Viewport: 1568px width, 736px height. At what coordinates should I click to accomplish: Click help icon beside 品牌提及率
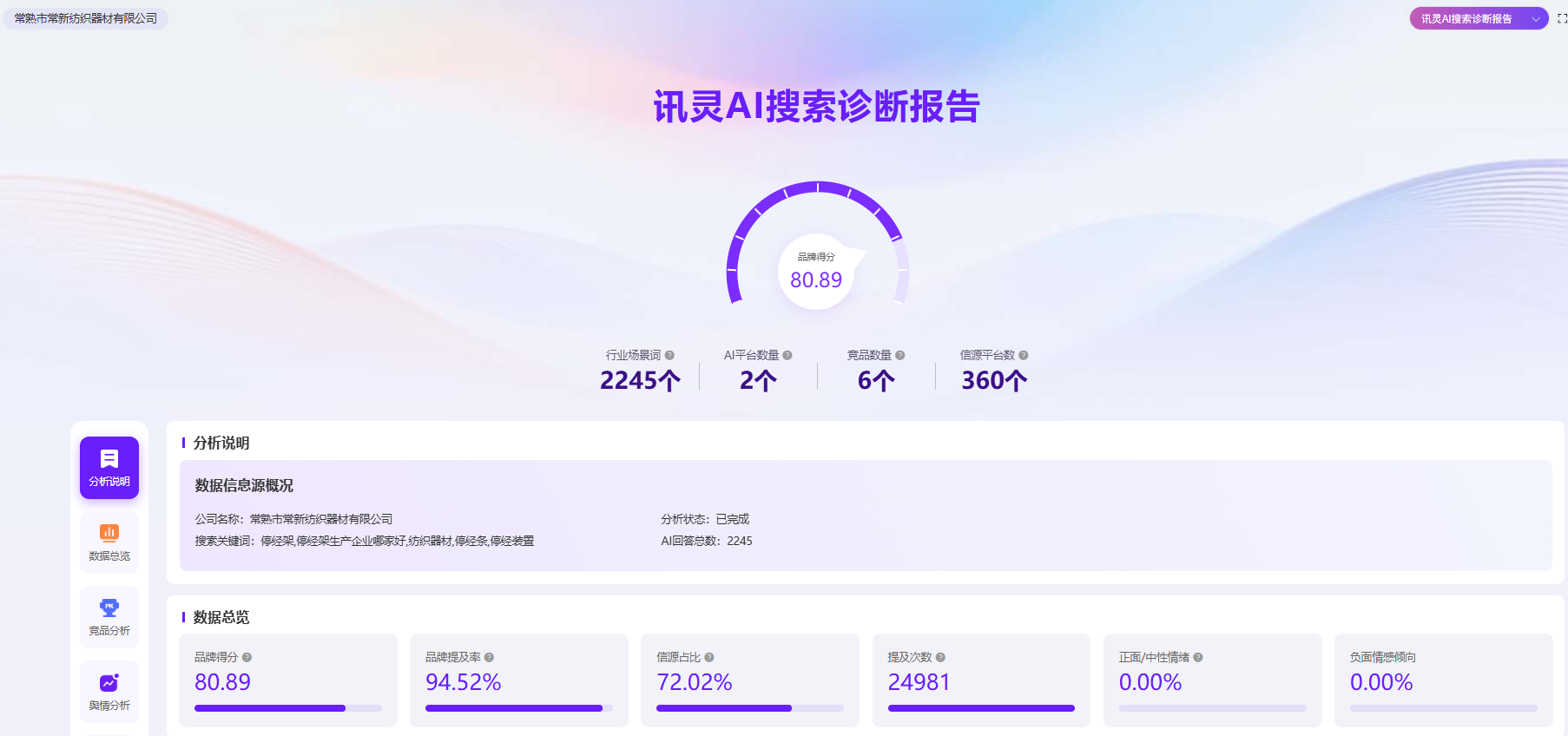(489, 657)
